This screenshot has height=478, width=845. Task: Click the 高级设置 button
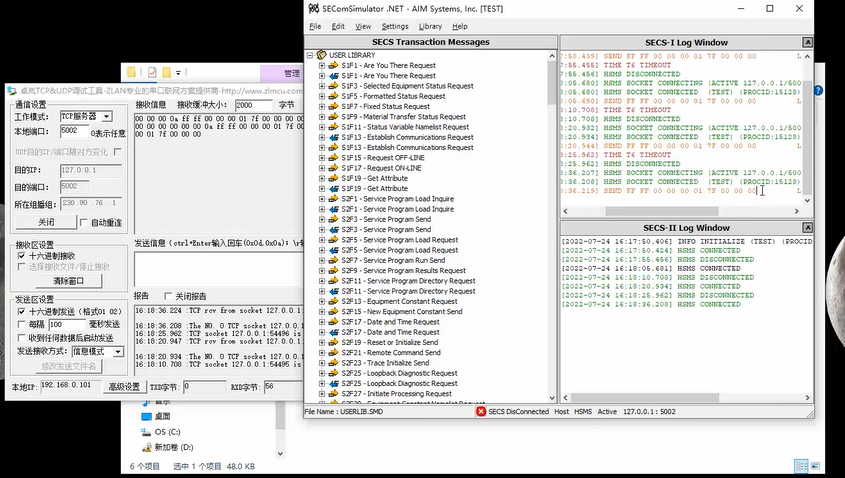[124, 386]
